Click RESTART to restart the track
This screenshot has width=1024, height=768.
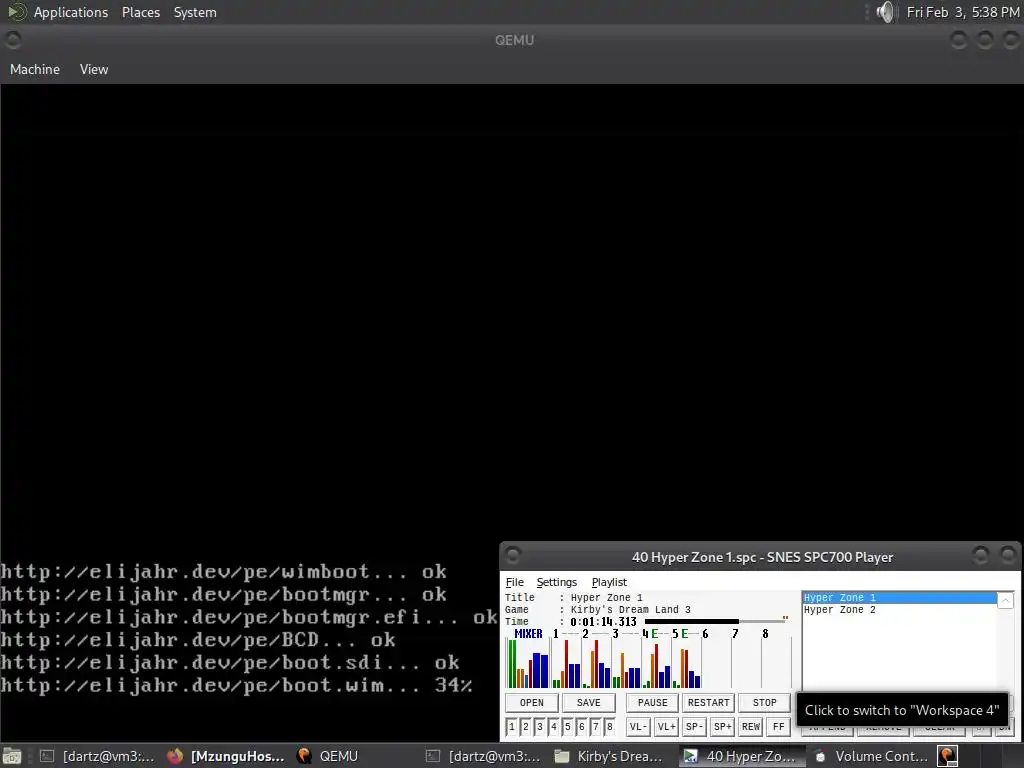point(709,703)
